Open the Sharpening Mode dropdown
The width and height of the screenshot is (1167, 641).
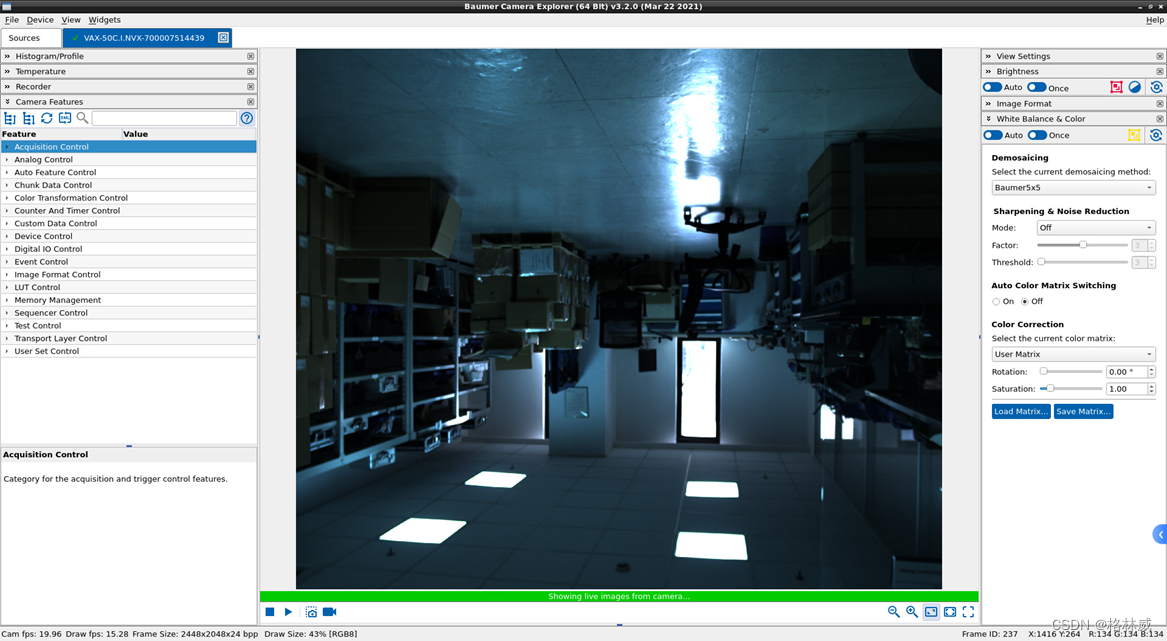1095,227
